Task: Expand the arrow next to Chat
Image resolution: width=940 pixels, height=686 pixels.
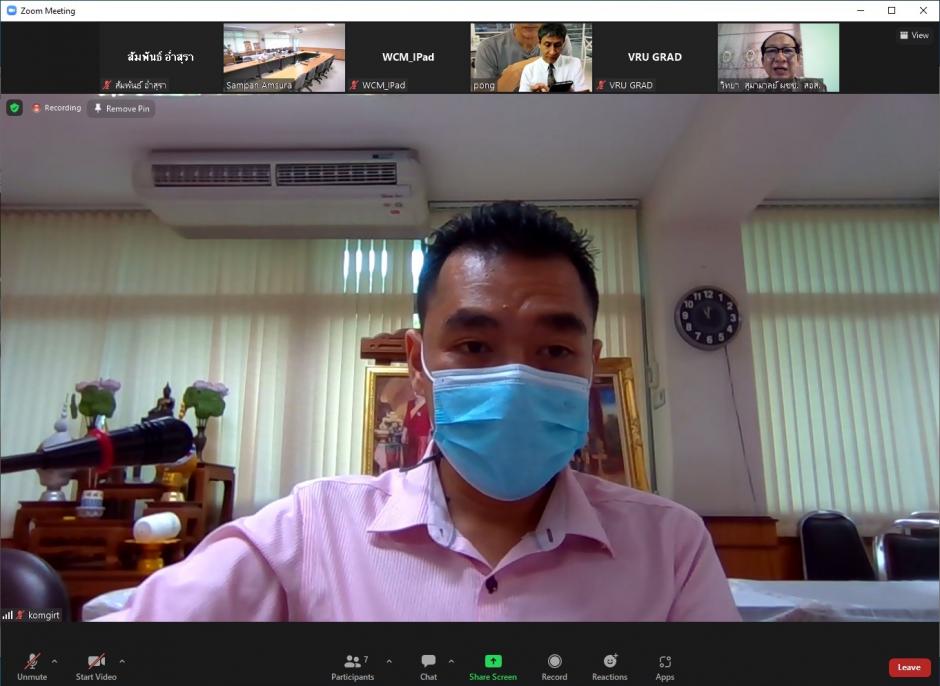Action: click(x=451, y=661)
